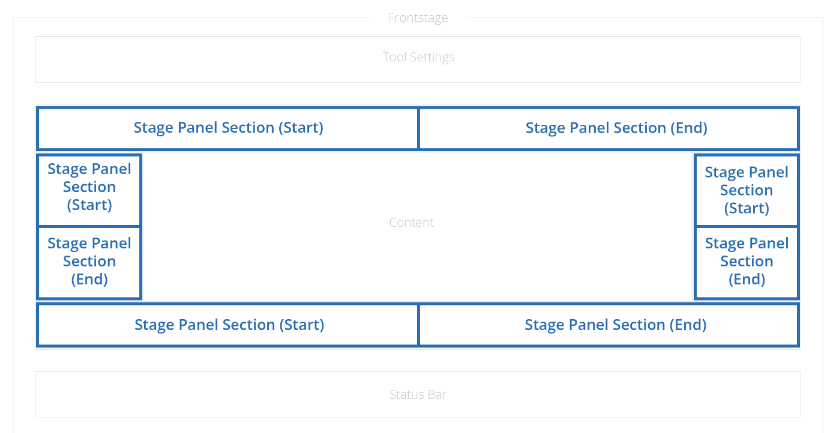
Task: Click the Status Bar area
Action: [418, 395]
